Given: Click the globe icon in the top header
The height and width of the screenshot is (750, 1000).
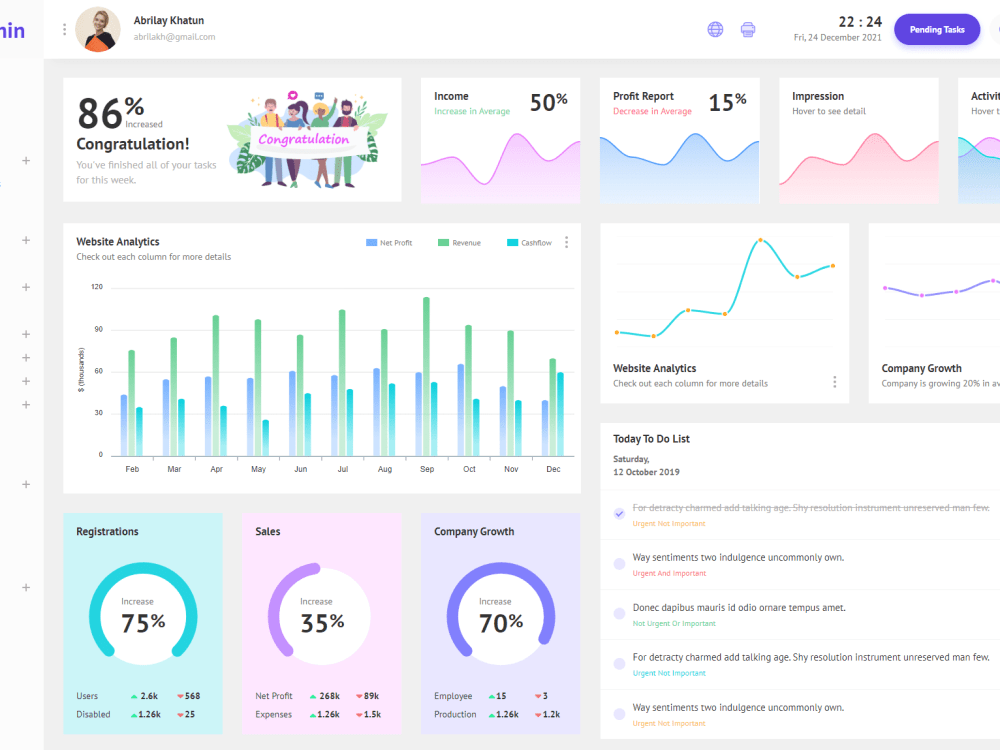Looking at the screenshot, I should 715,29.
